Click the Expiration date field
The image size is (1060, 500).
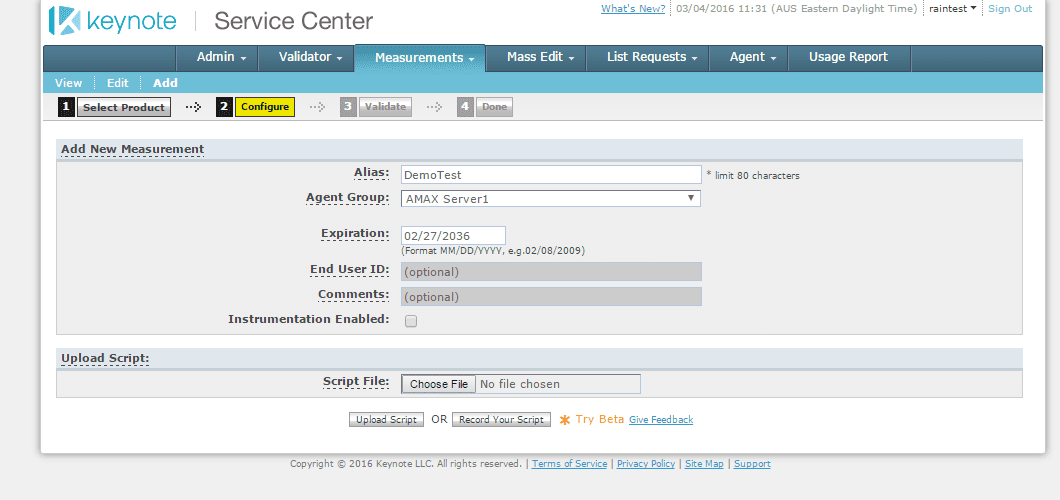pos(453,236)
